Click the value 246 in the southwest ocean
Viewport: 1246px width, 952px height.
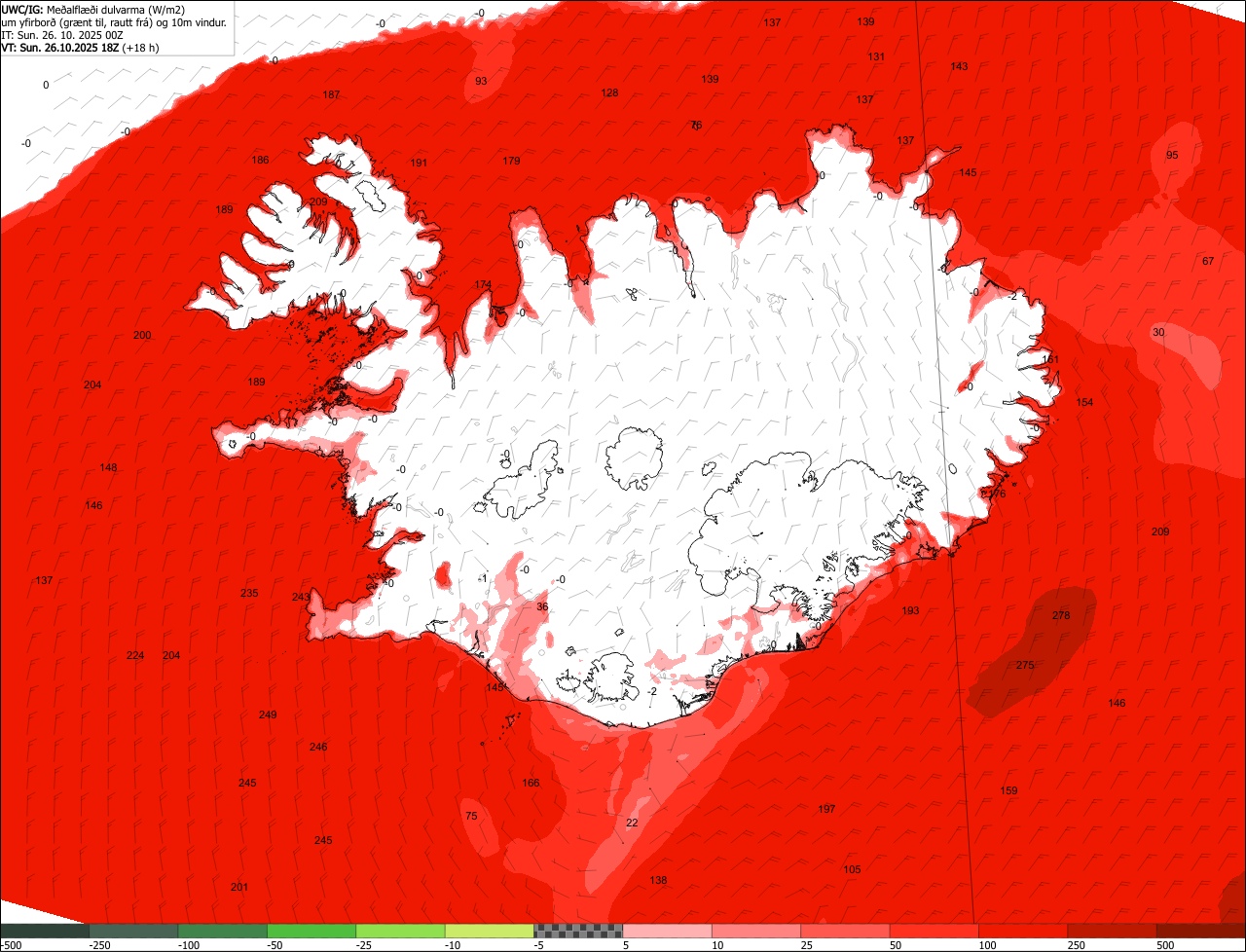click(318, 747)
